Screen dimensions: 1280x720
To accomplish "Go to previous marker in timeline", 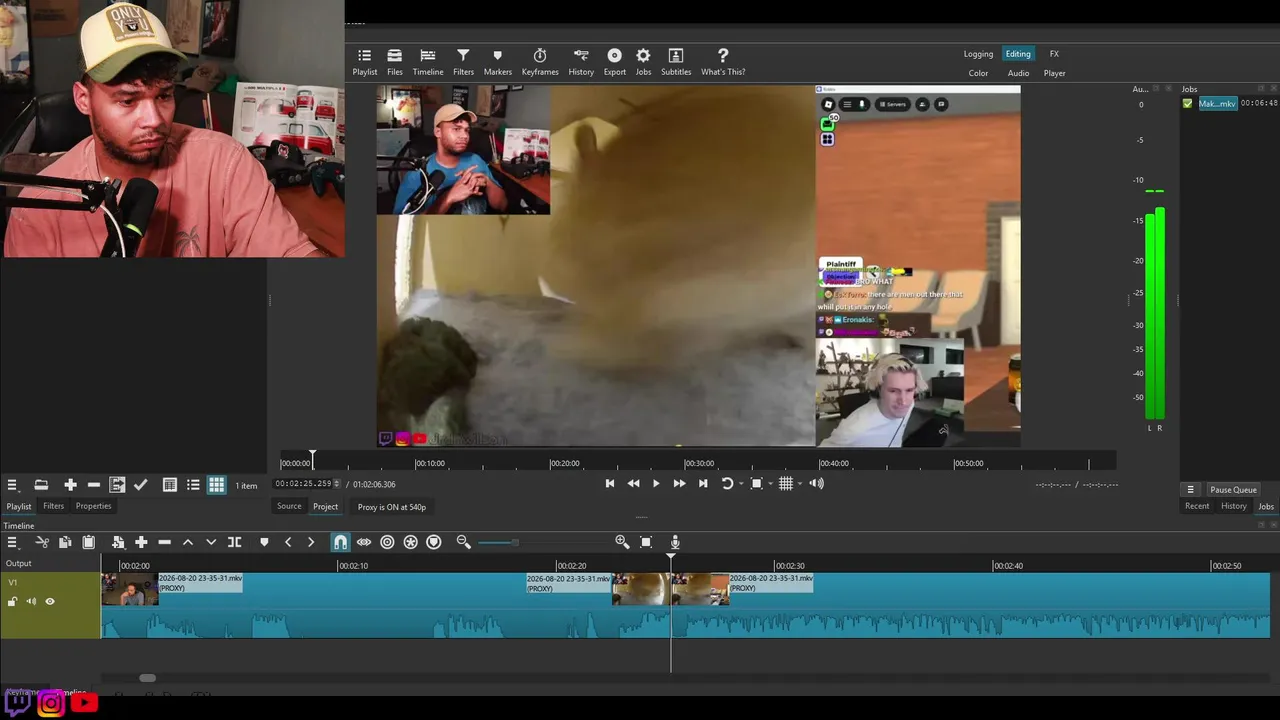I will tap(288, 542).
